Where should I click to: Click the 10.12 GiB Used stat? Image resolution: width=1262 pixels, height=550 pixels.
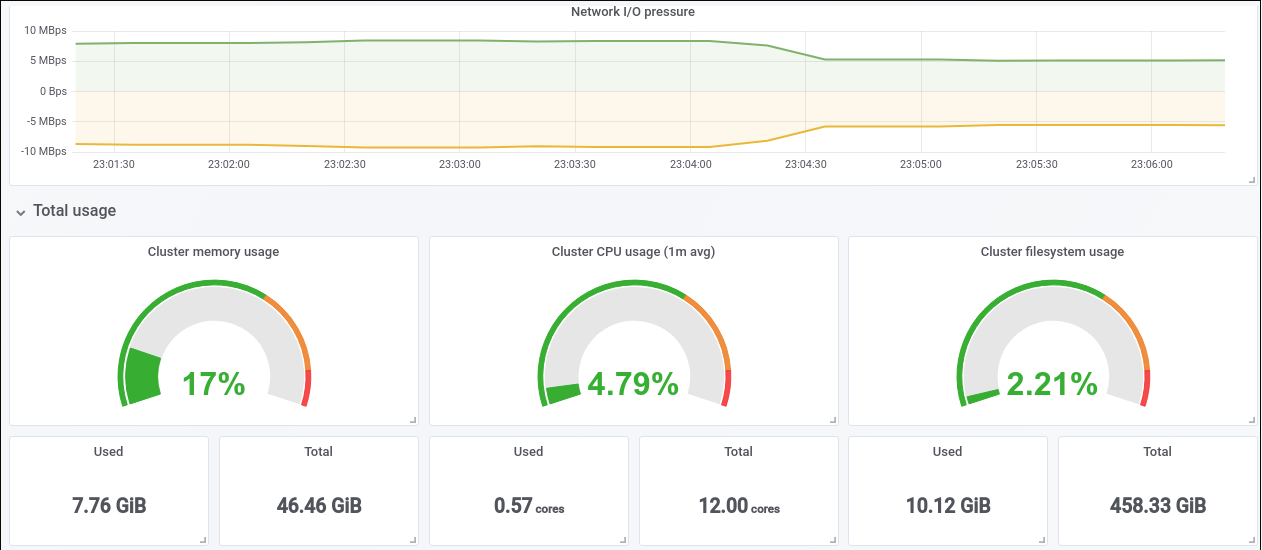947,505
